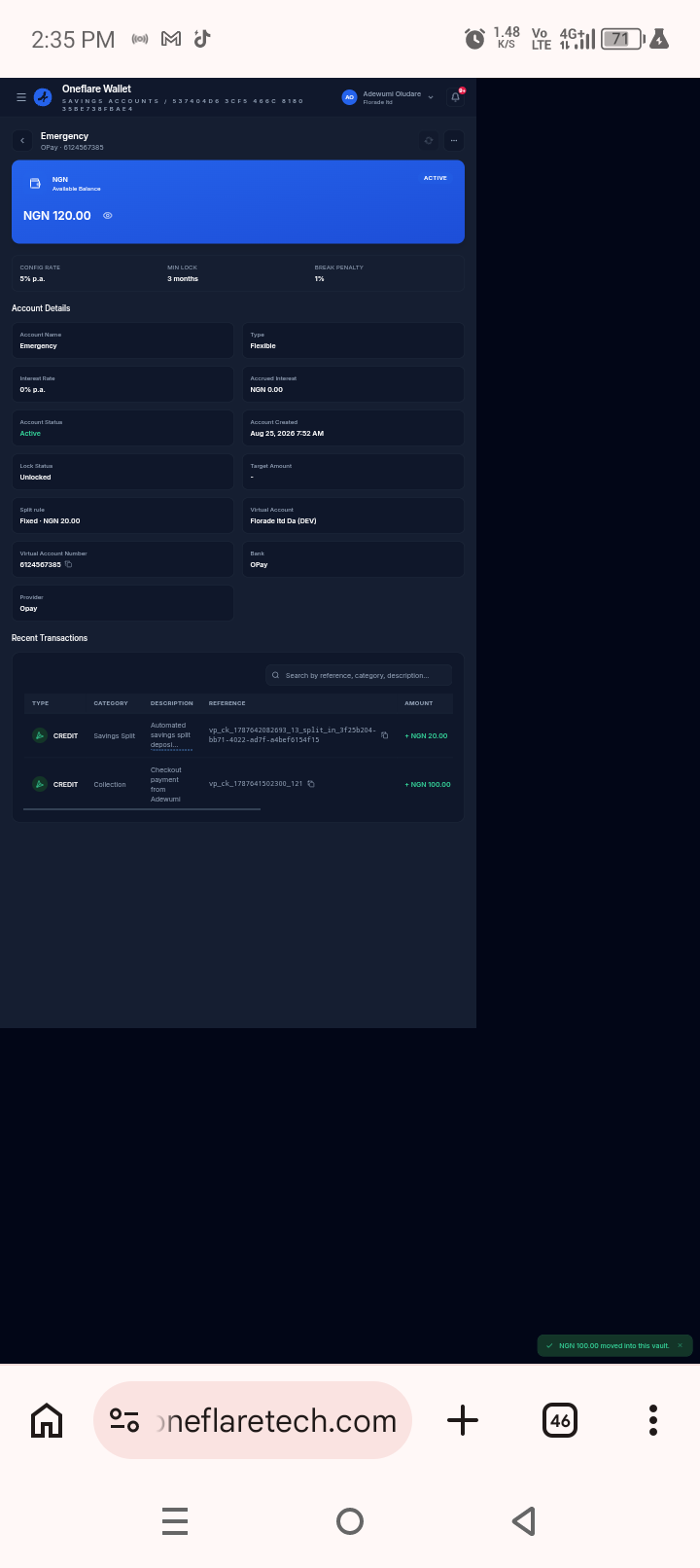Copy the Collection transaction reference

[x=311, y=784]
